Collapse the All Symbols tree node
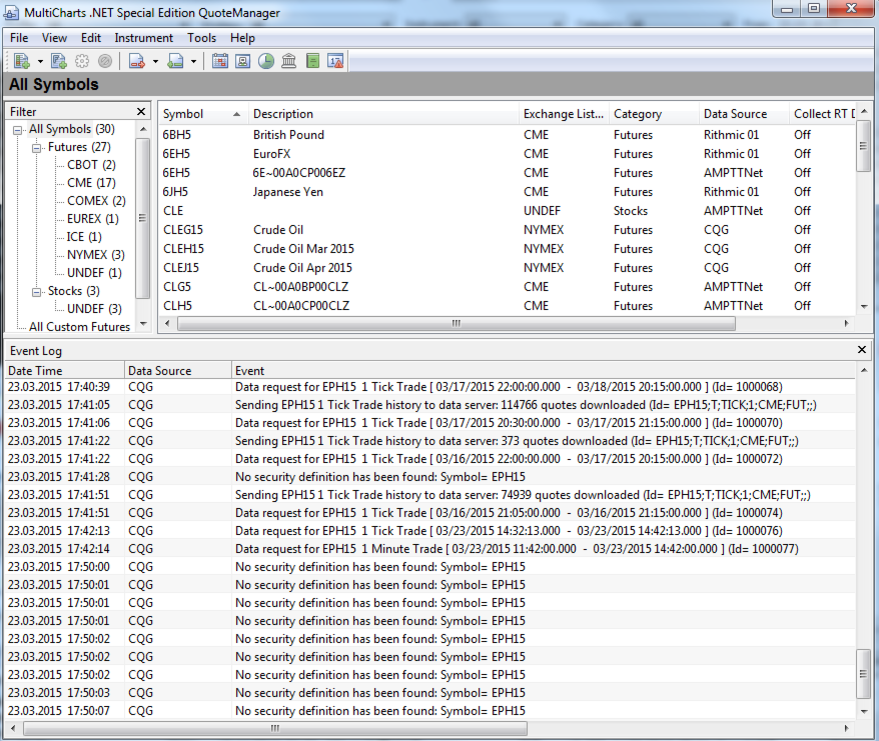The width and height of the screenshot is (879, 741). click(x=18, y=131)
